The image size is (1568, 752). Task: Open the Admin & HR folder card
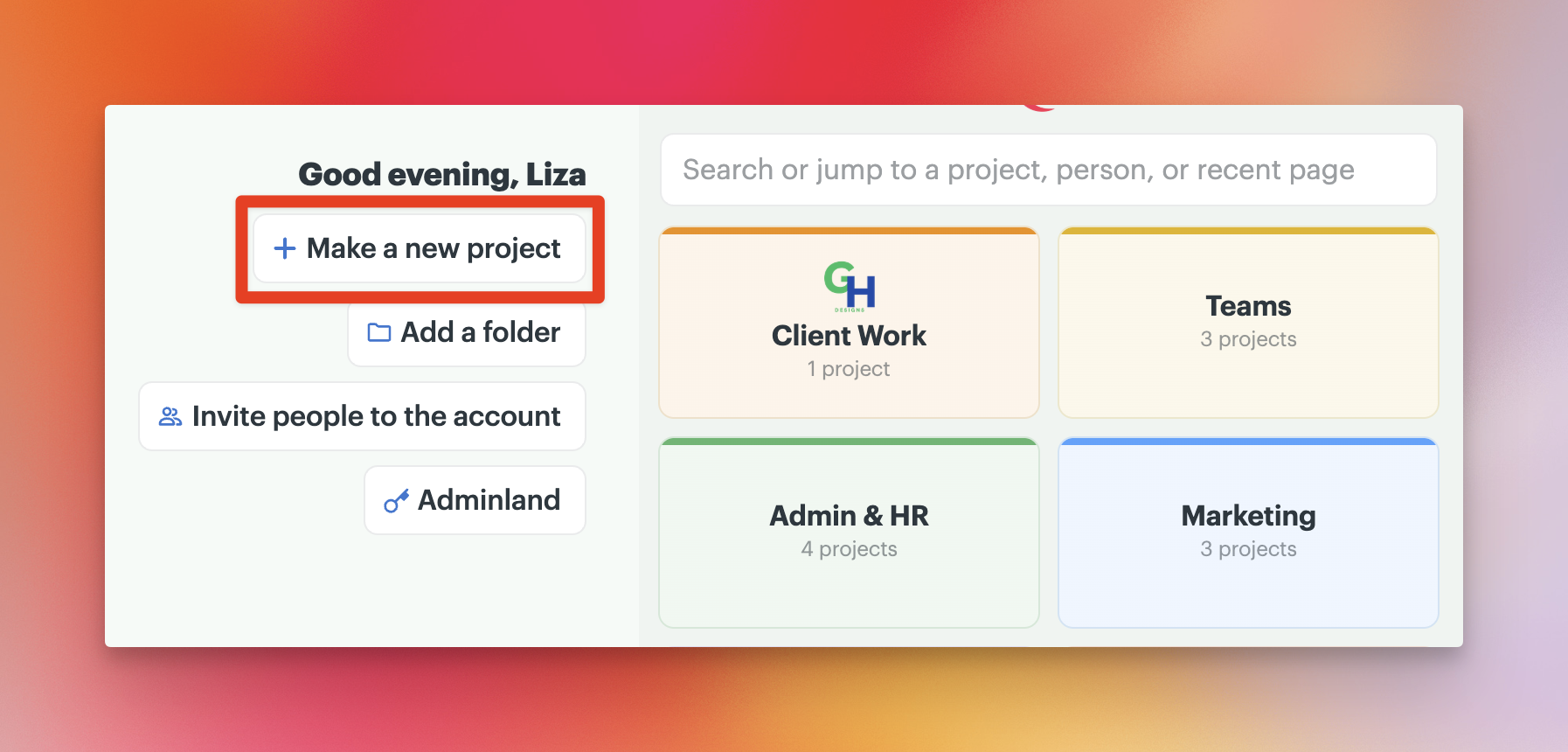pyautogui.click(x=849, y=533)
